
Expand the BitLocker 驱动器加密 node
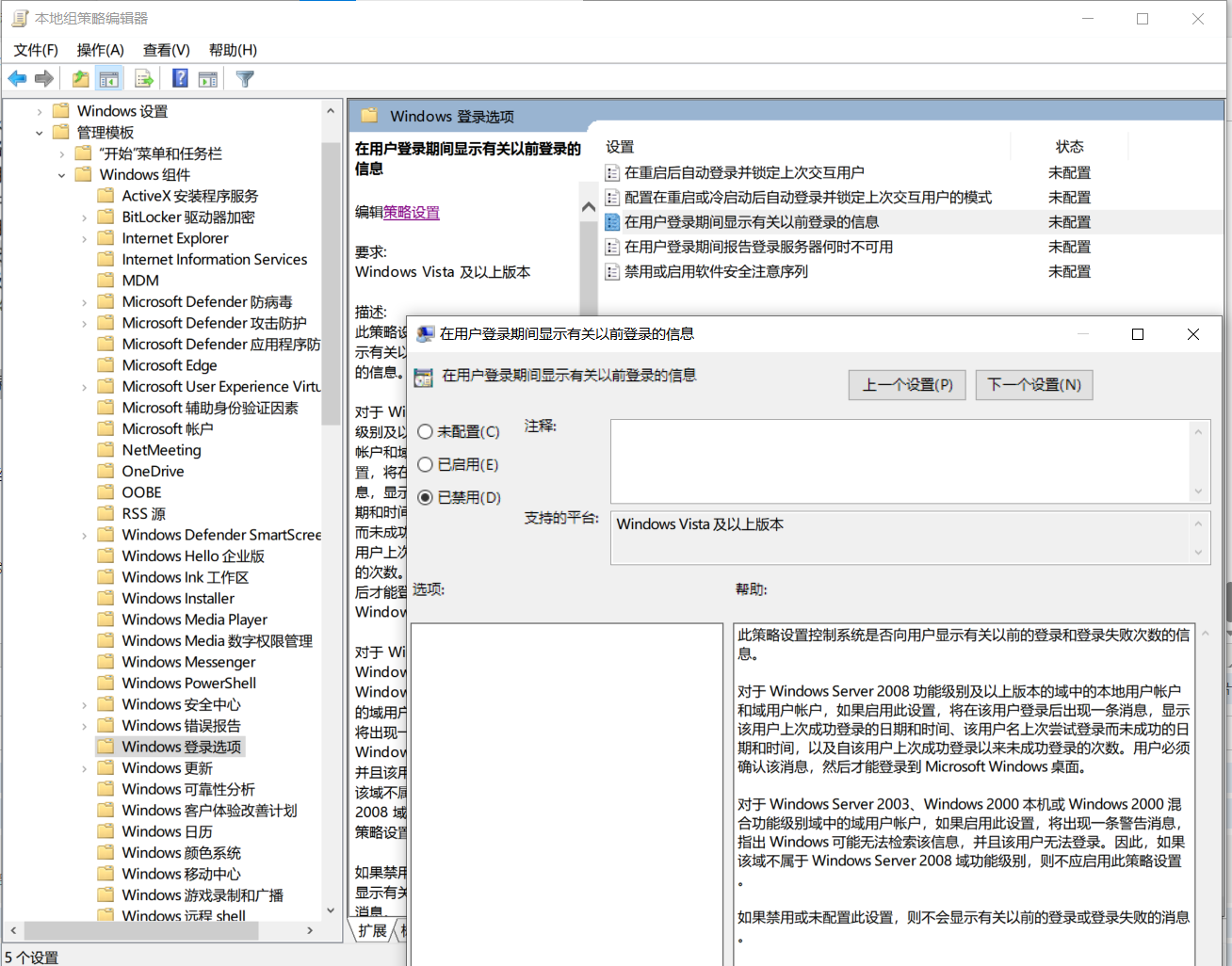[x=85, y=217]
